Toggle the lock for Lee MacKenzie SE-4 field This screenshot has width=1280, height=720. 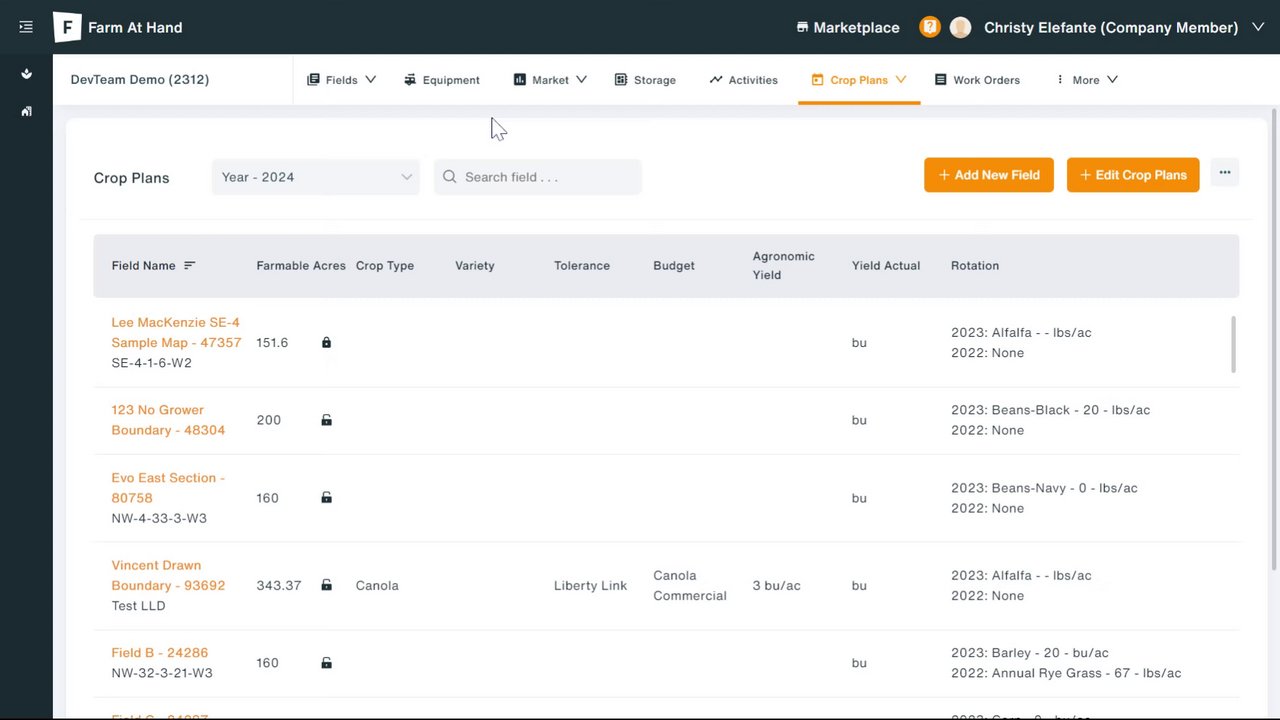326,343
